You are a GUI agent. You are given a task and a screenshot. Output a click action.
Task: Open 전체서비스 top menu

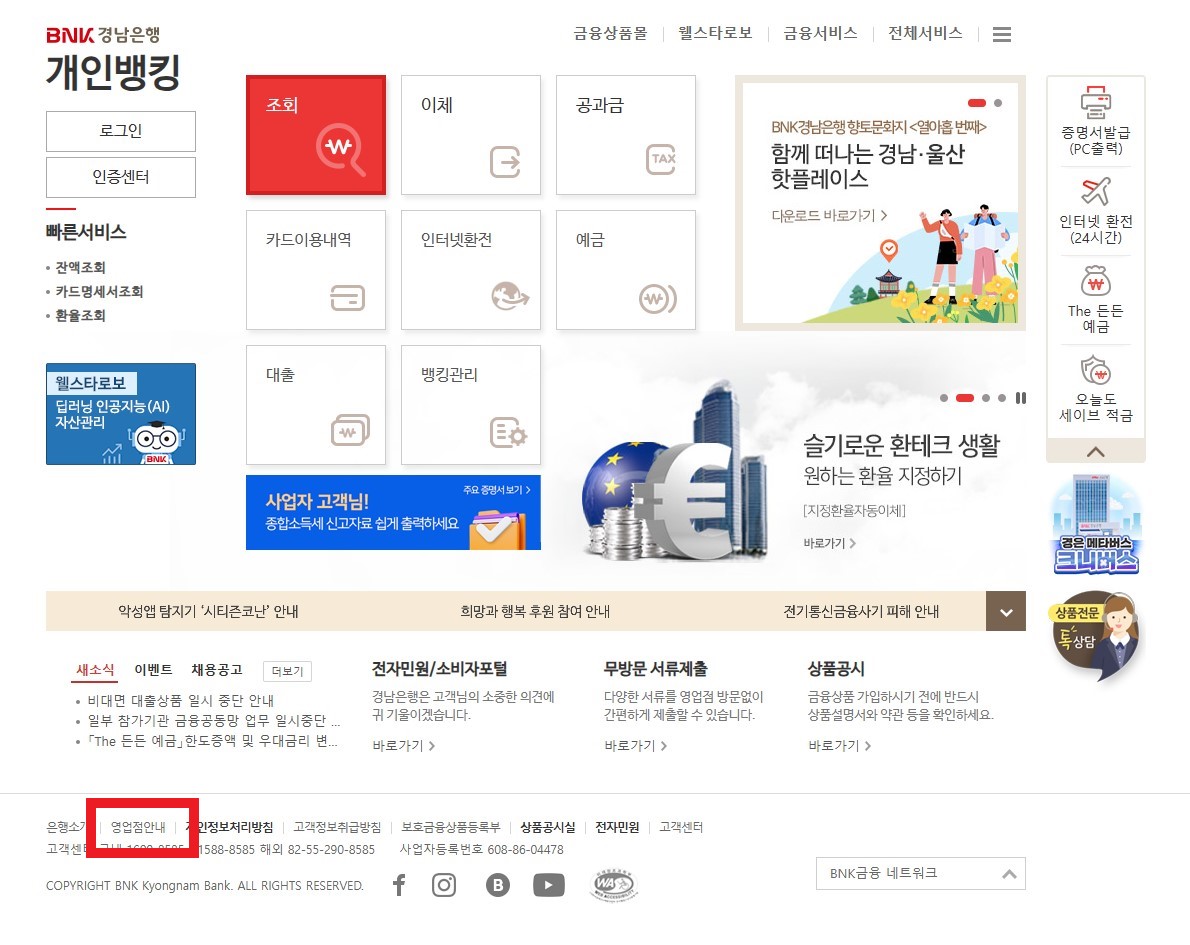click(925, 33)
